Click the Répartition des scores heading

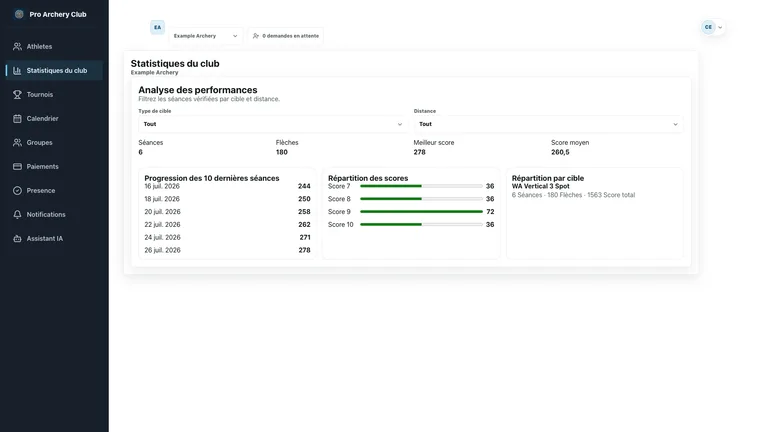point(368,178)
